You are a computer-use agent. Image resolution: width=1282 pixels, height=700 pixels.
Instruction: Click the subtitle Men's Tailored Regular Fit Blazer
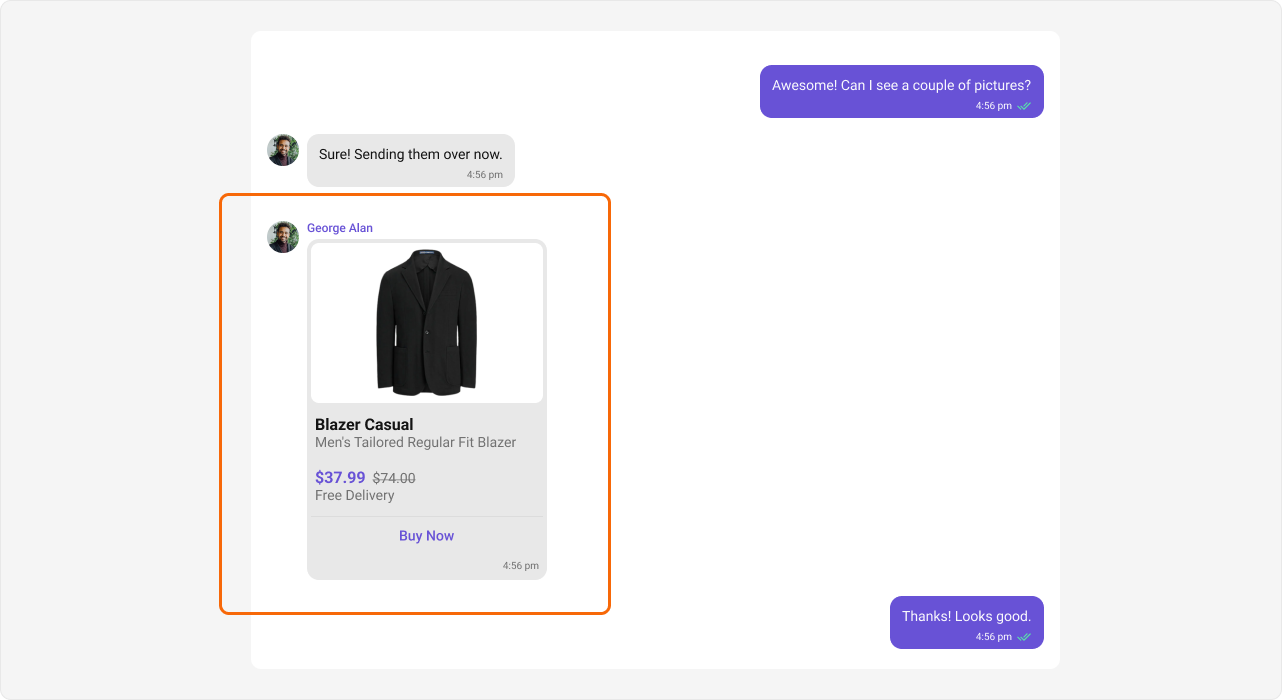(x=415, y=442)
